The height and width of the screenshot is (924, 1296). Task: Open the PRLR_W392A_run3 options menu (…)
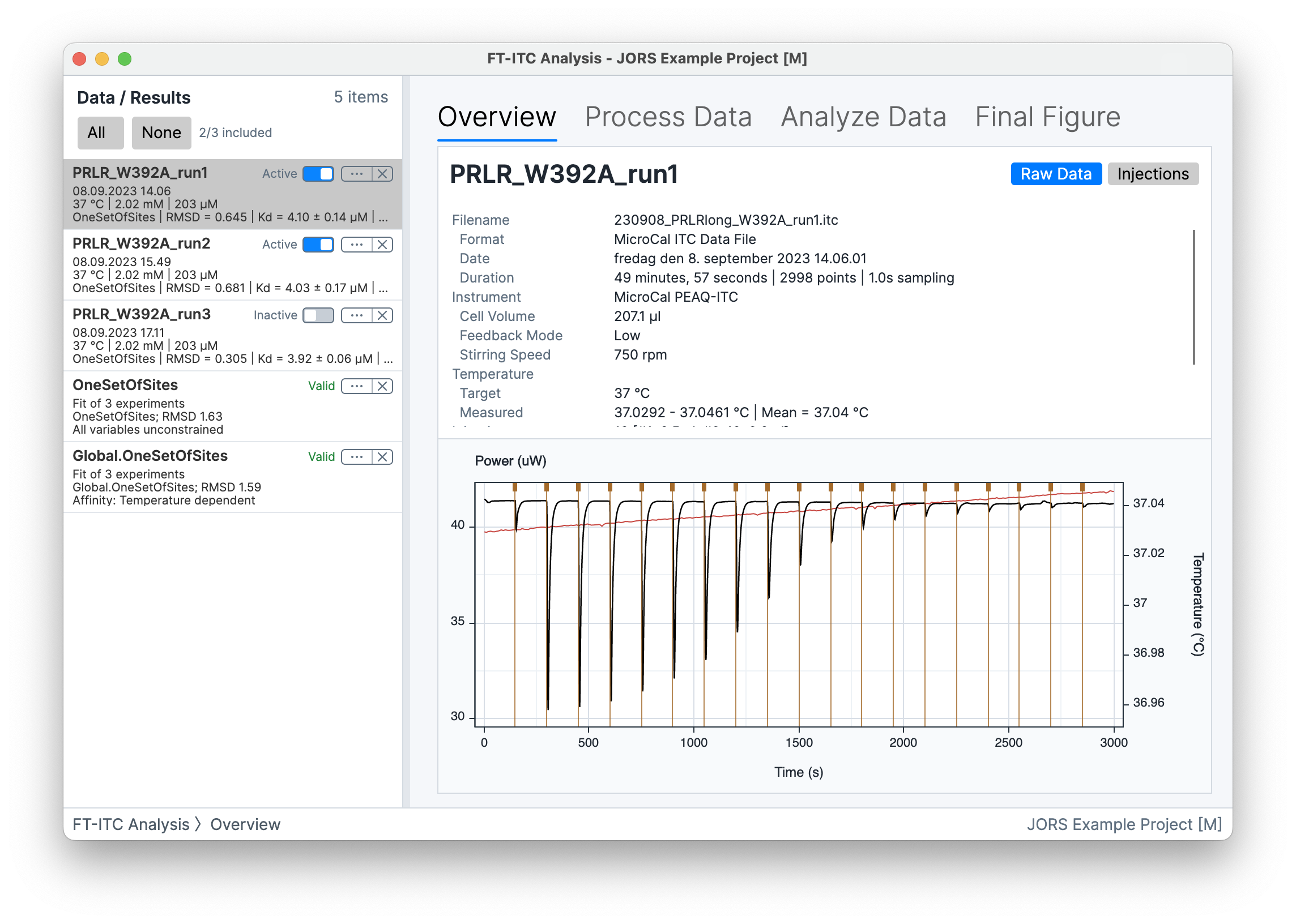(356, 315)
